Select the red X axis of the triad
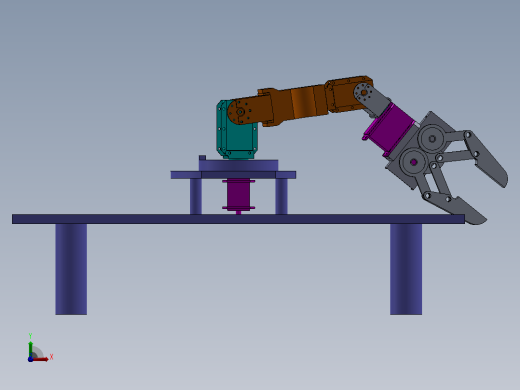Image resolution: width=520 pixels, height=390 pixels. [x=41, y=359]
